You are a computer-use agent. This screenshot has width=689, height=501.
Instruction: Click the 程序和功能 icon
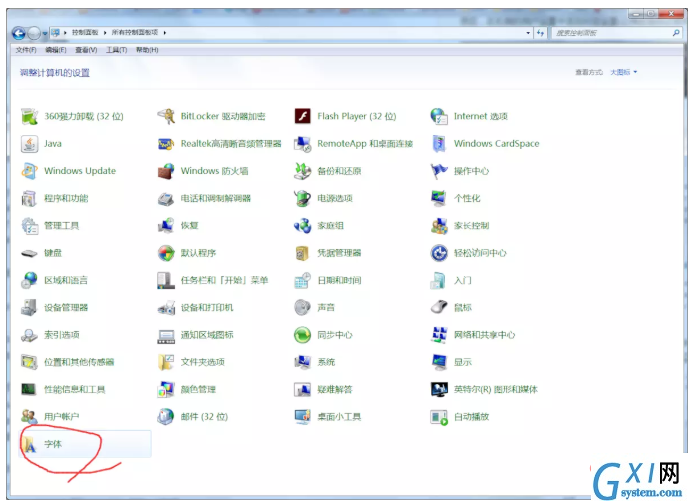pyautogui.click(x=29, y=199)
